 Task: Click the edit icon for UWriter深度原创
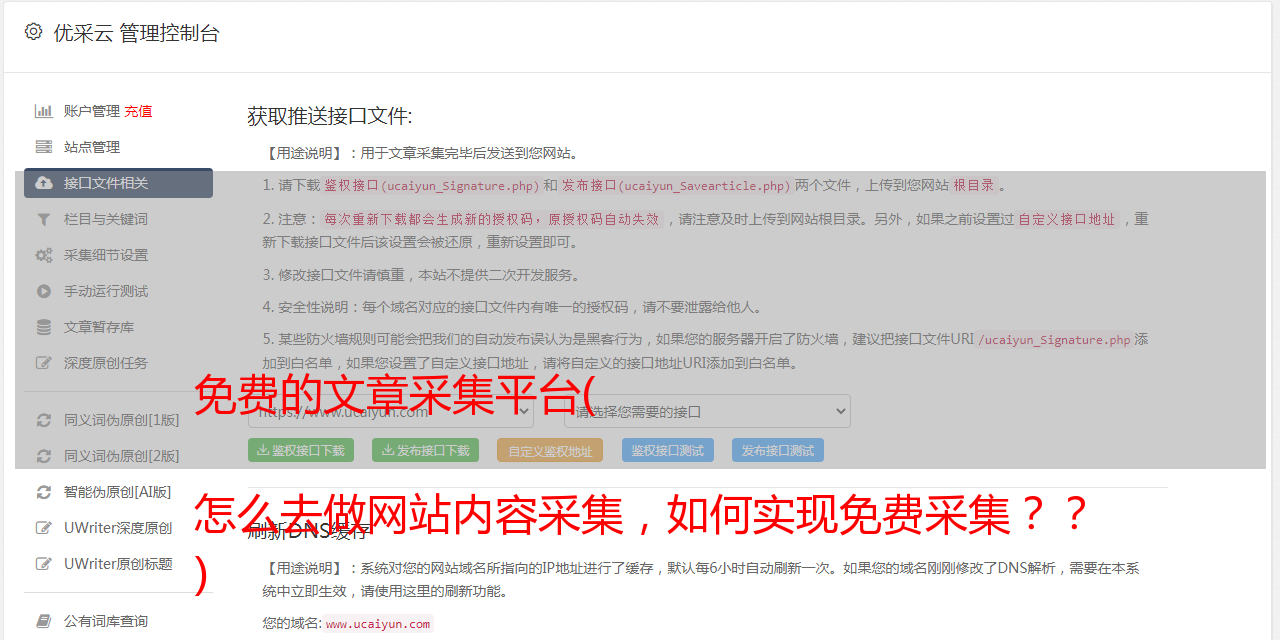[44, 528]
